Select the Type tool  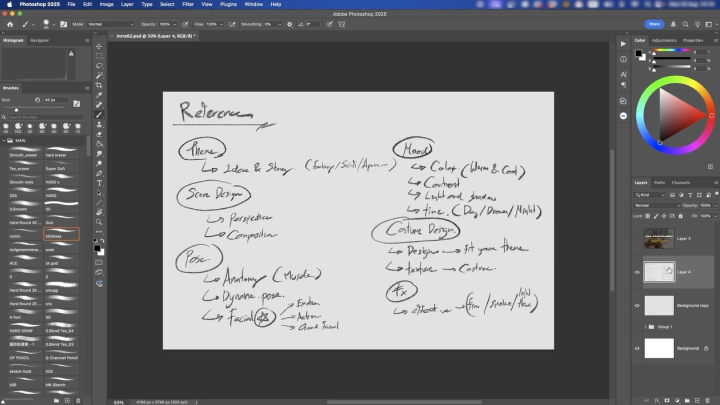click(x=99, y=182)
